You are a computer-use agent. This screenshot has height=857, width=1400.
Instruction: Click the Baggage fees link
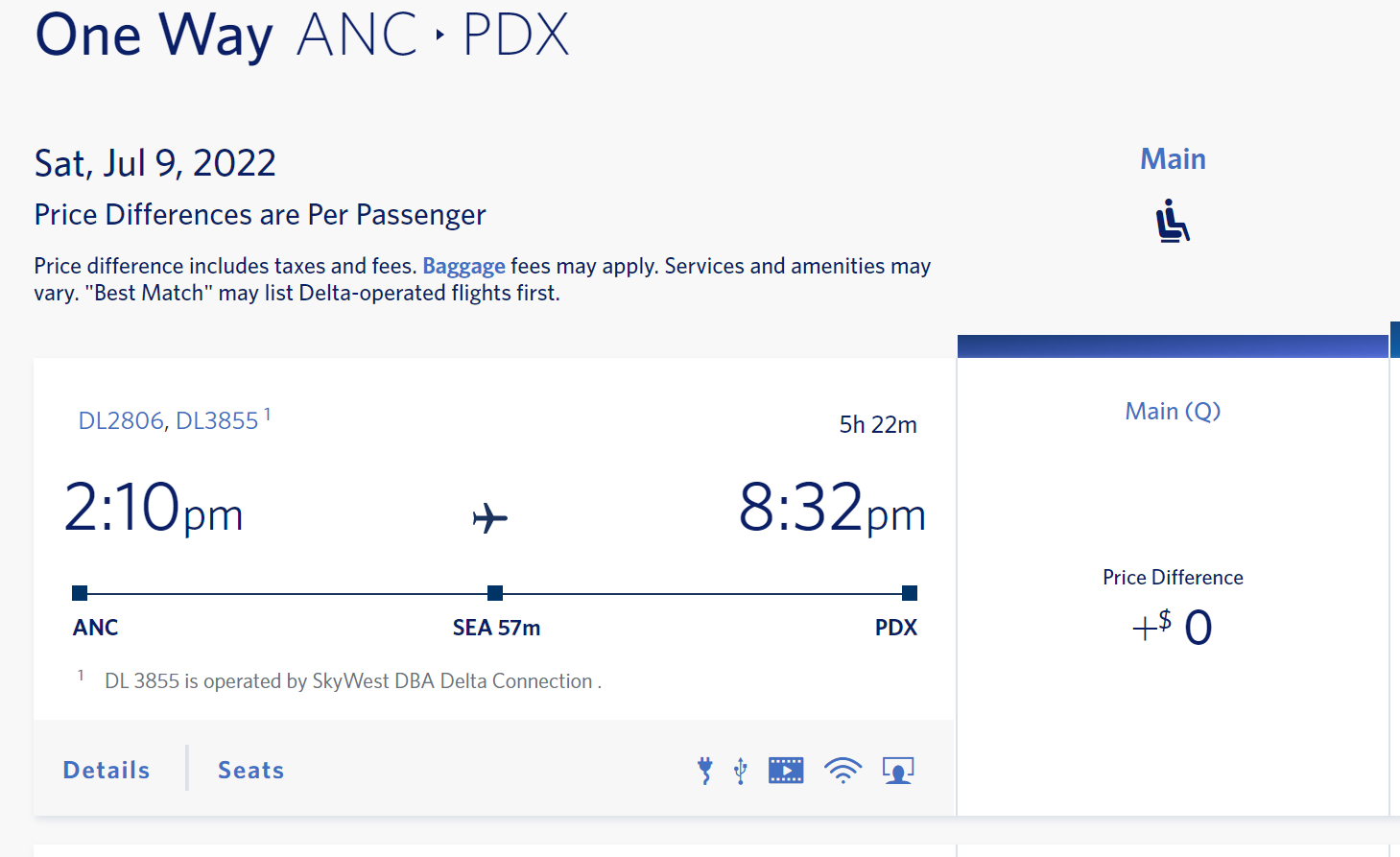tap(463, 266)
